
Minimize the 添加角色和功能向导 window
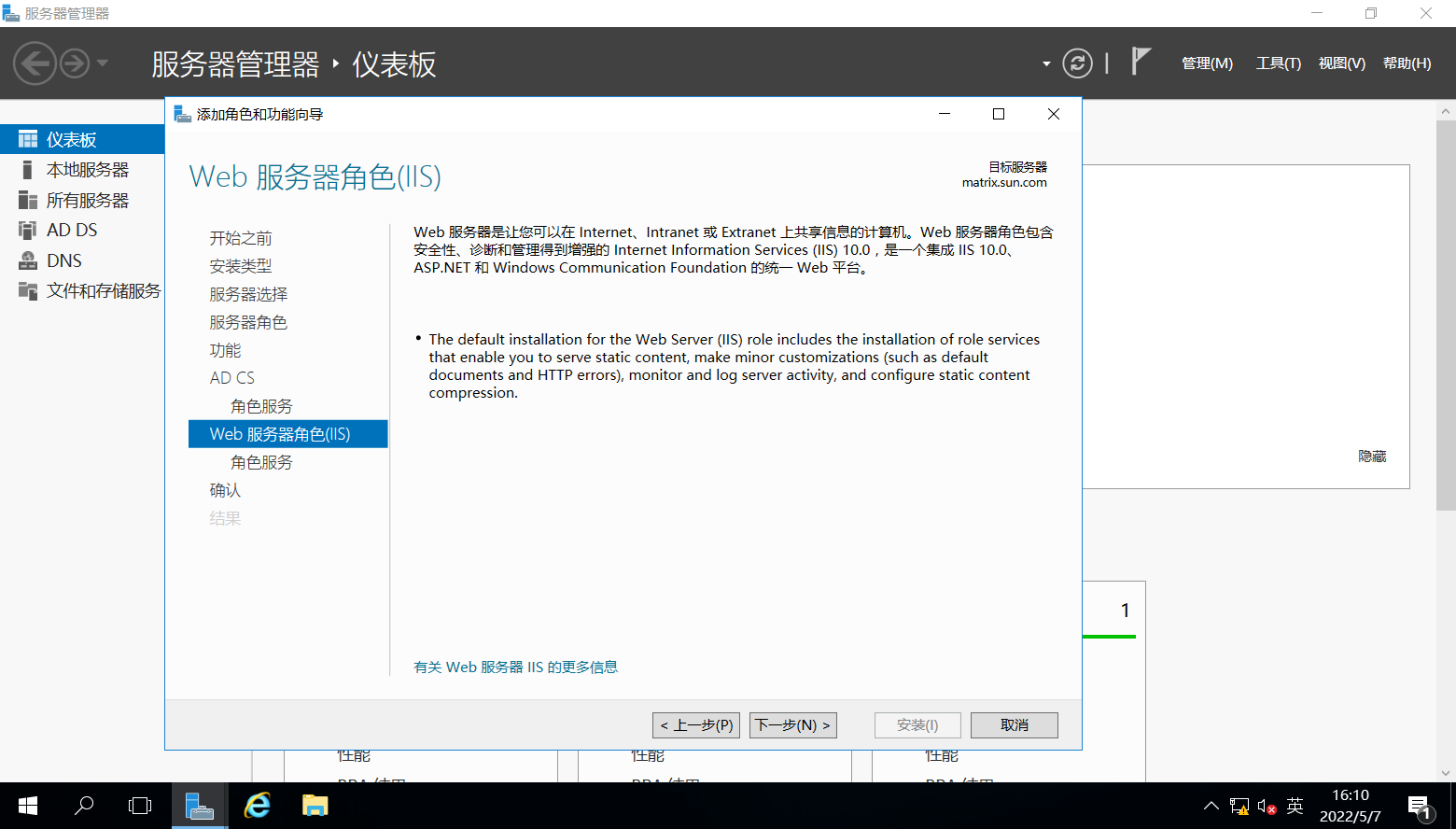pyautogui.click(x=945, y=114)
